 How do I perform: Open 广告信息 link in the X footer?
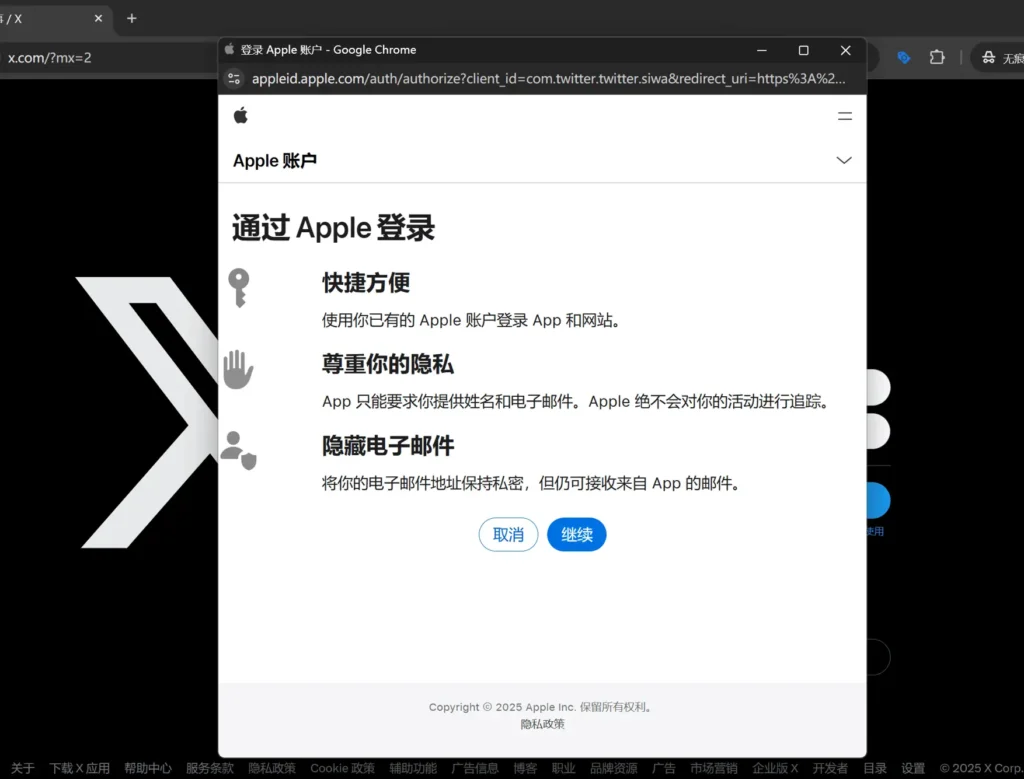pos(475,769)
